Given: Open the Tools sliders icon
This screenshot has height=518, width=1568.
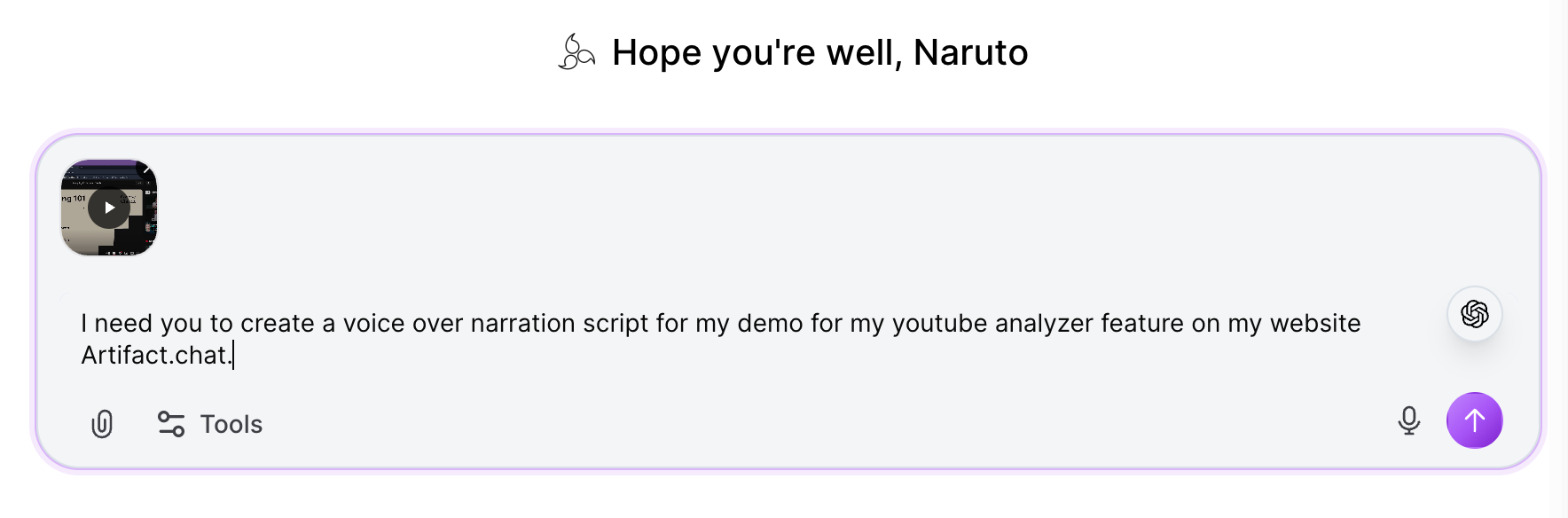Looking at the screenshot, I should [171, 424].
